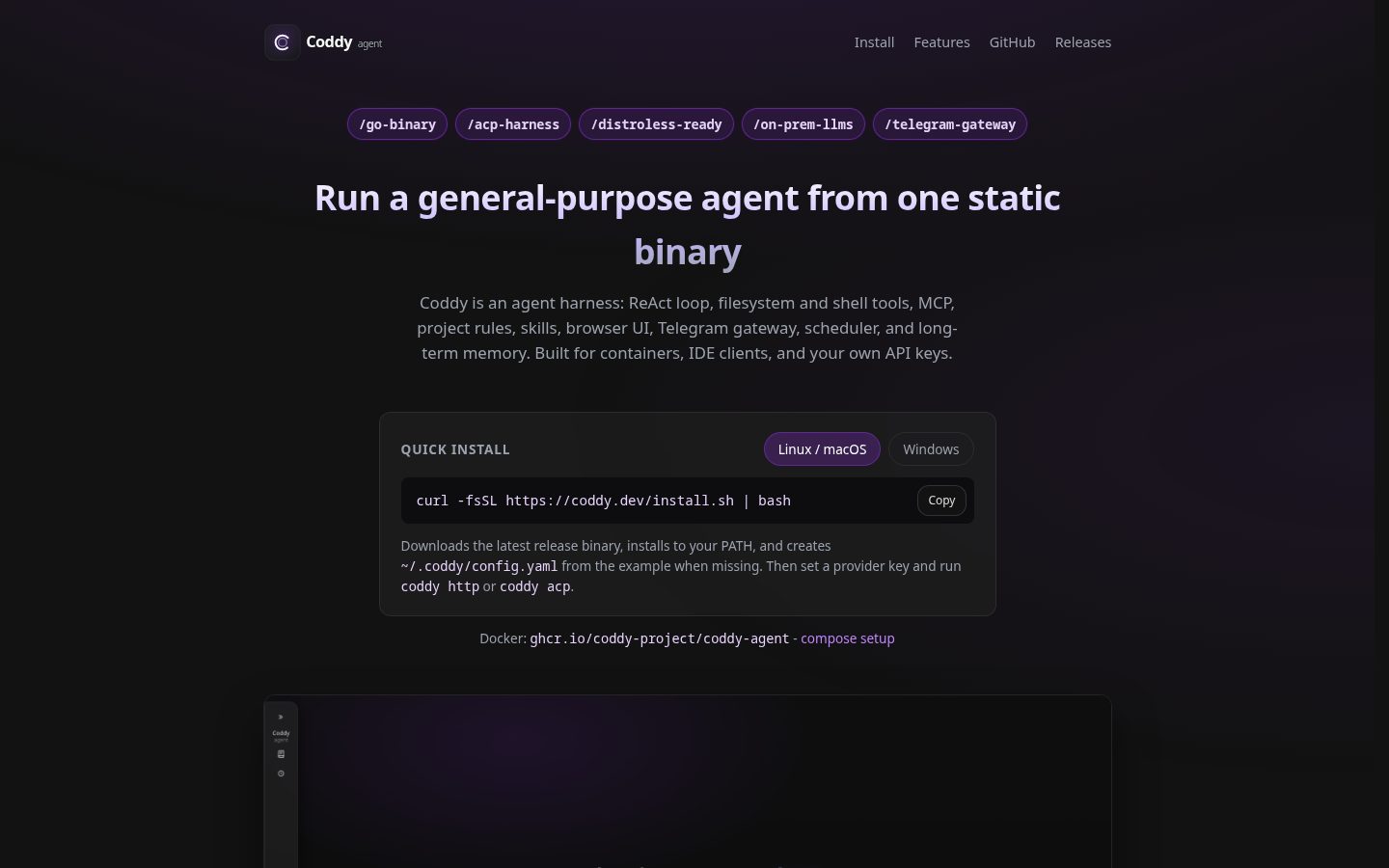Click the 'coddy acp' command text
This screenshot has height=868, width=1389.
[x=534, y=586]
